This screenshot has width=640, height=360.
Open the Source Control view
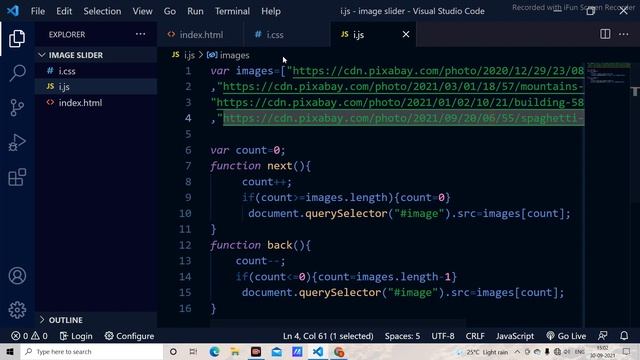[17, 108]
